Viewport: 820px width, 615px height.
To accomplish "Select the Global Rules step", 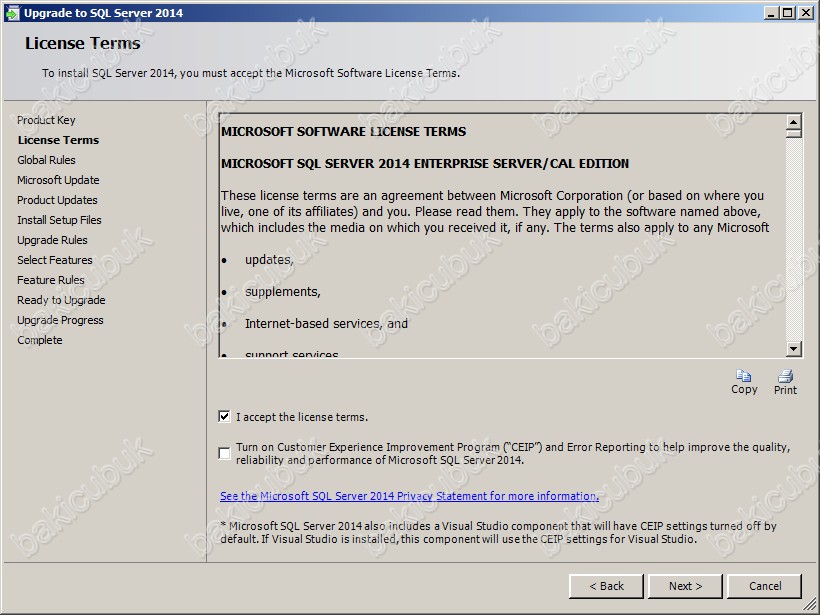I will (x=46, y=160).
